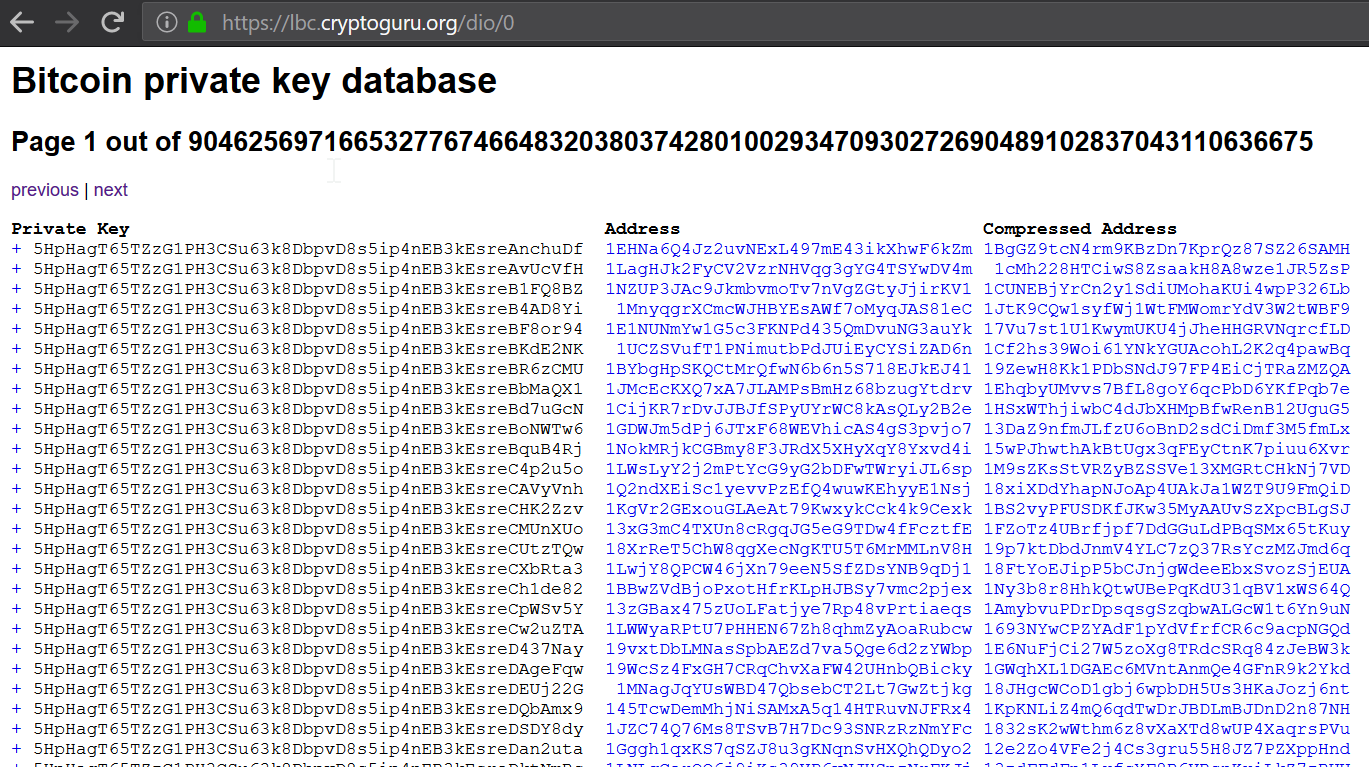
Task: Click the 'Bitcoin private key database' heading
Action: [254, 81]
